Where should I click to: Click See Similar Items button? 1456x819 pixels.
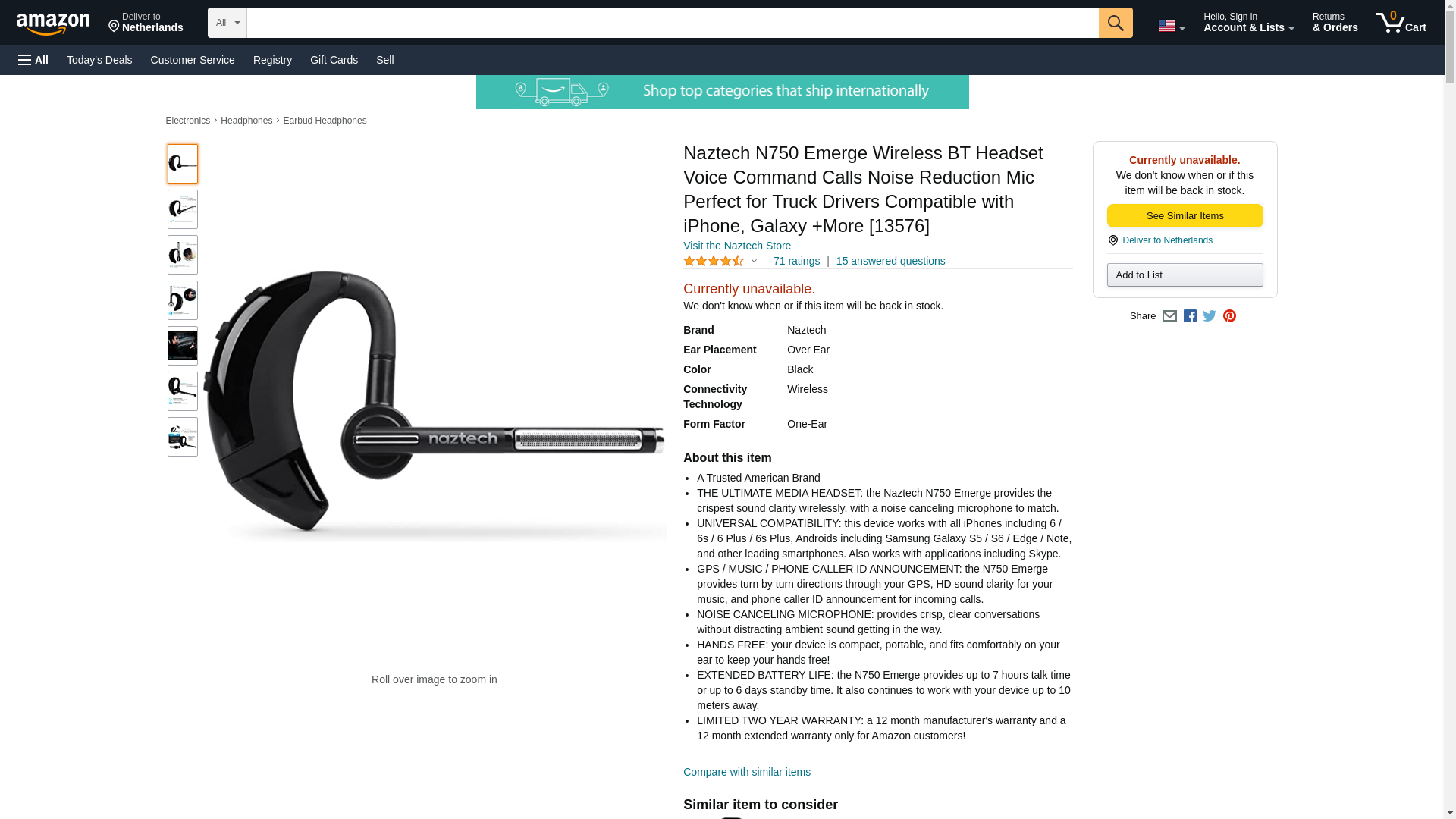1185,216
